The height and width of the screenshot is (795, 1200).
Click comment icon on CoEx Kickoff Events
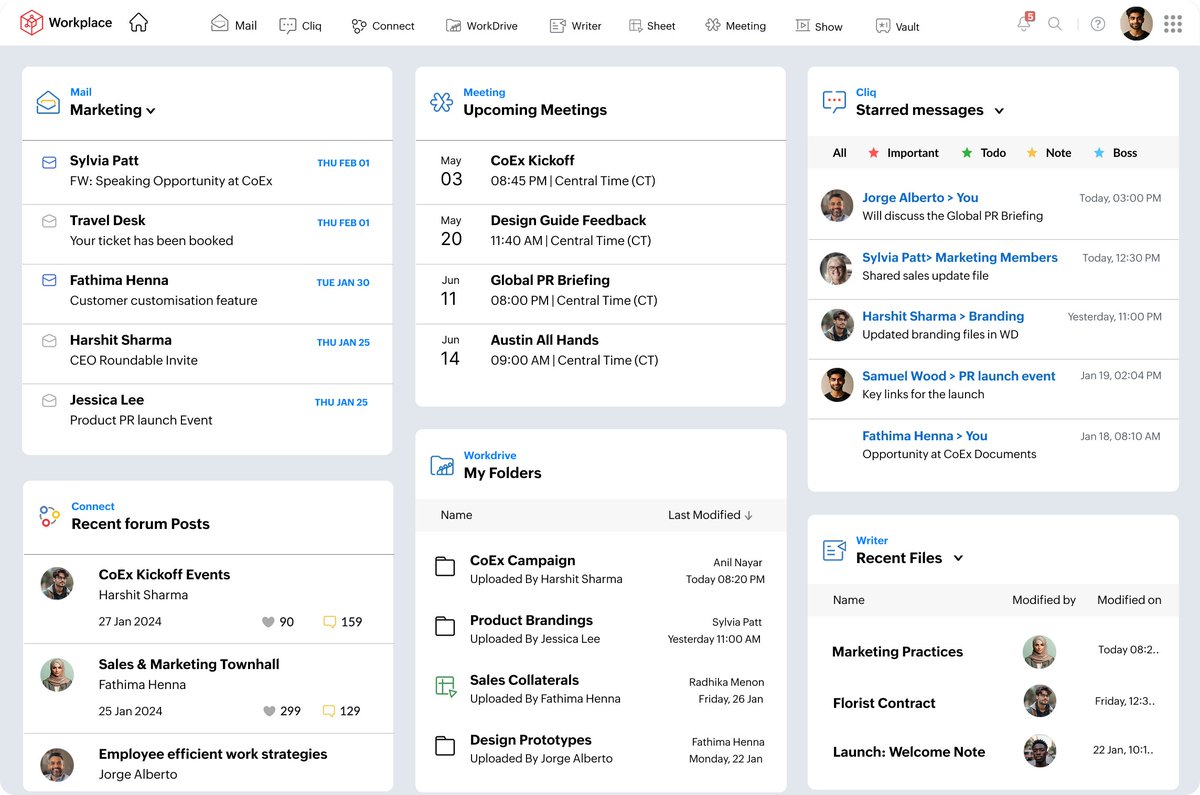pyautogui.click(x=329, y=622)
